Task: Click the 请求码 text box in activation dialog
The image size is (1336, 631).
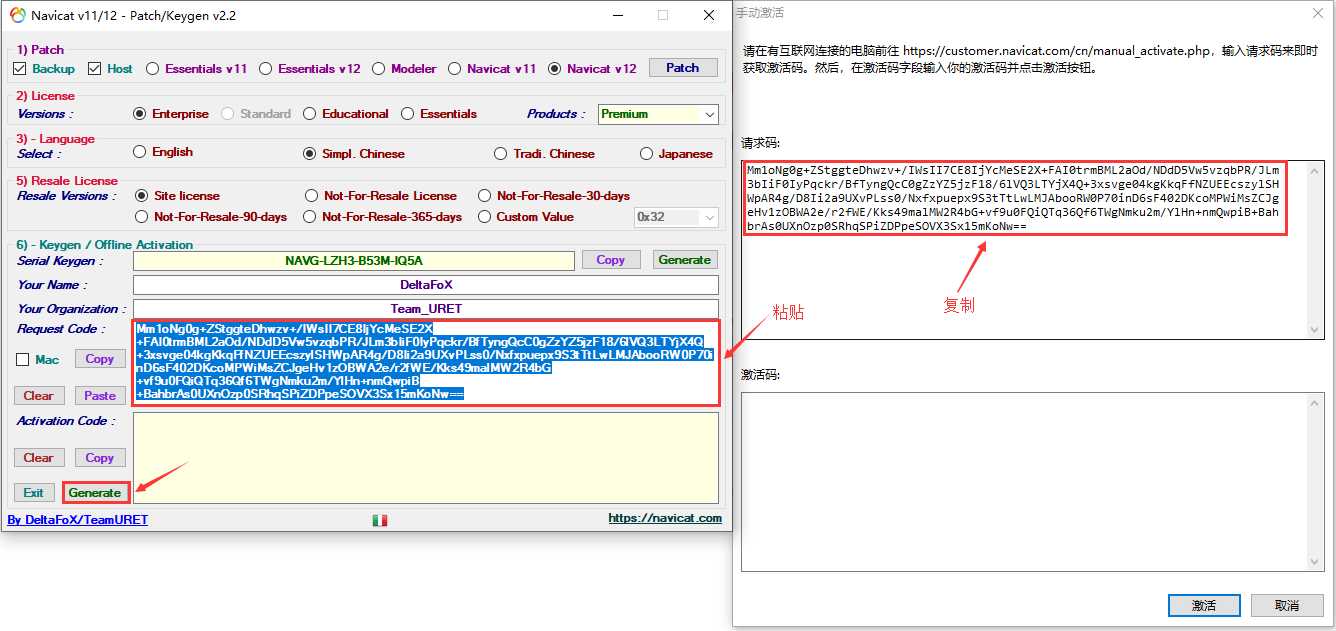Action: pos(1033,249)
